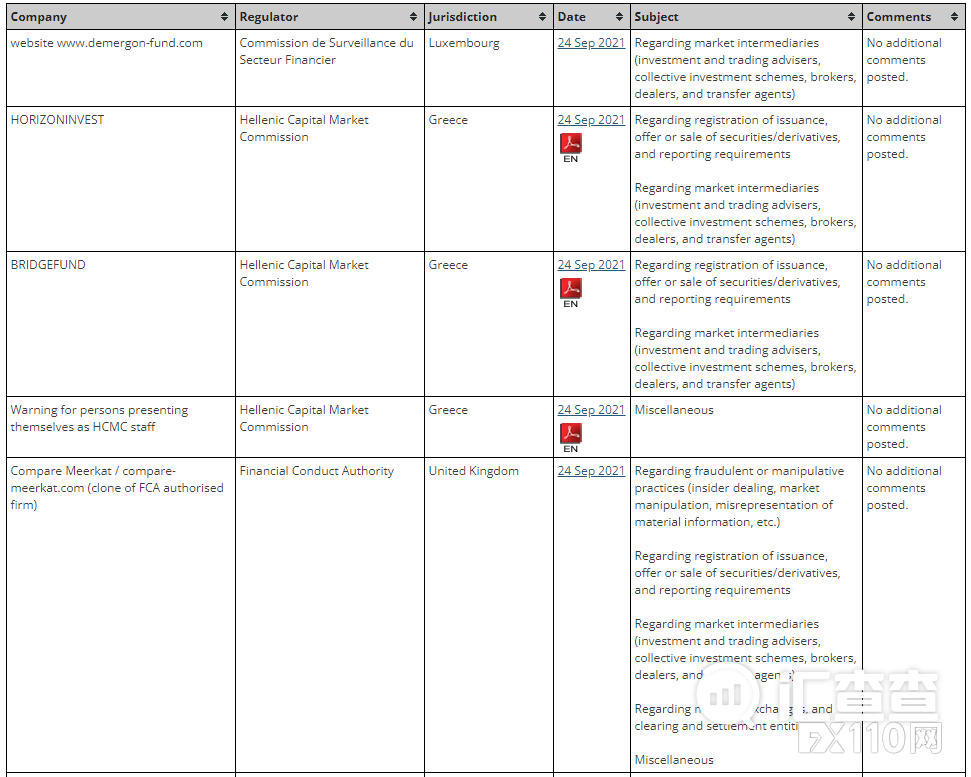Sort table by Jurisdiction column arrows

point(542,17)
